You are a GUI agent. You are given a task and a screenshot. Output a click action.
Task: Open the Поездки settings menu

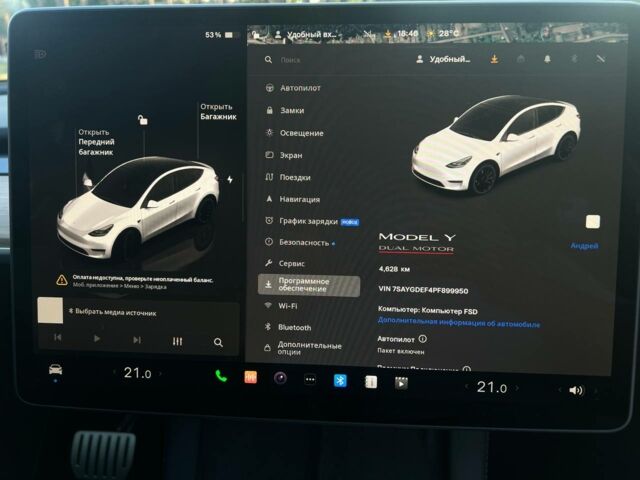tap(288, 177)
